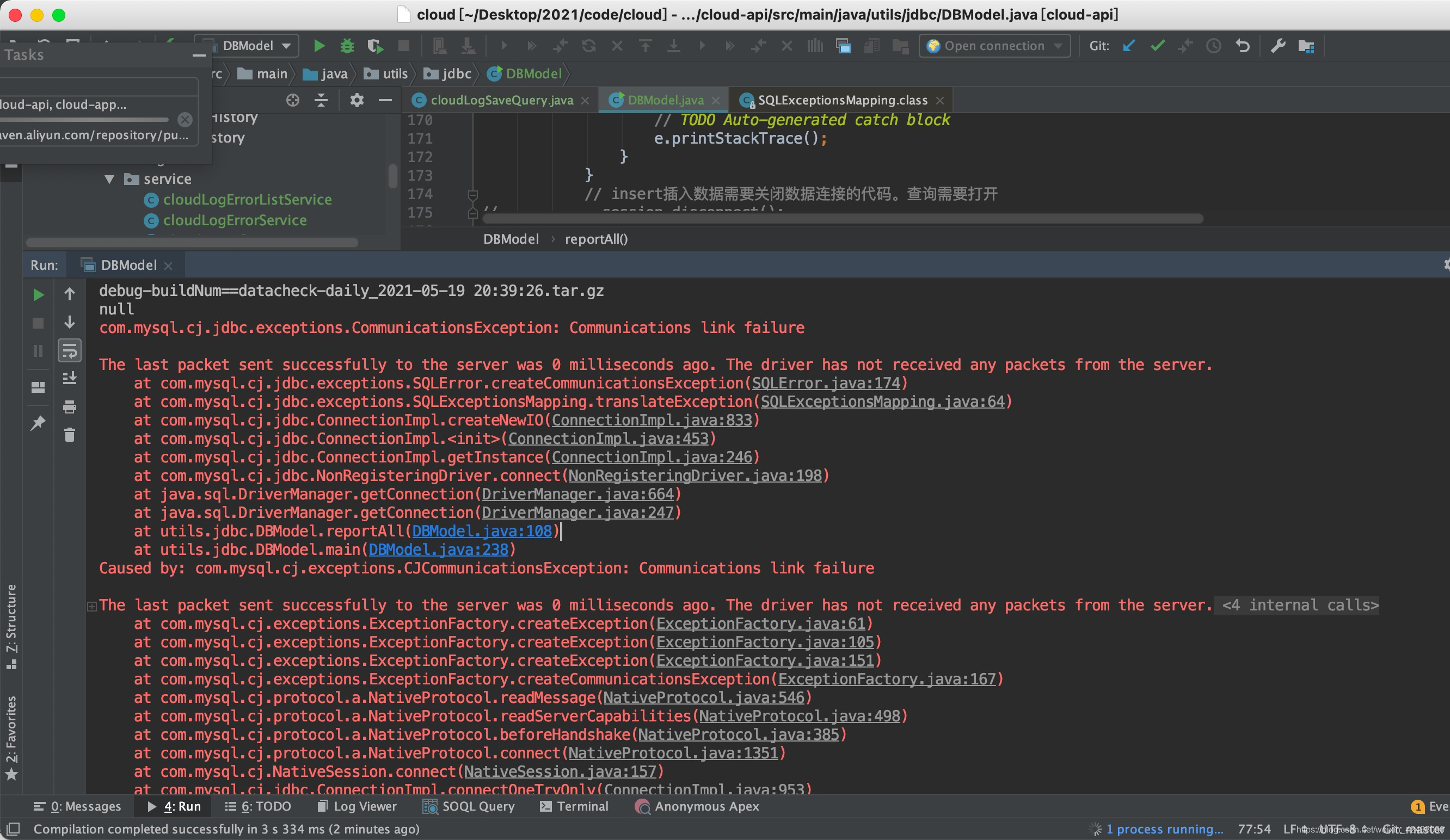
Task: Toggle the pin tab icon in Run panel
Action: click(x=38, y=423)
